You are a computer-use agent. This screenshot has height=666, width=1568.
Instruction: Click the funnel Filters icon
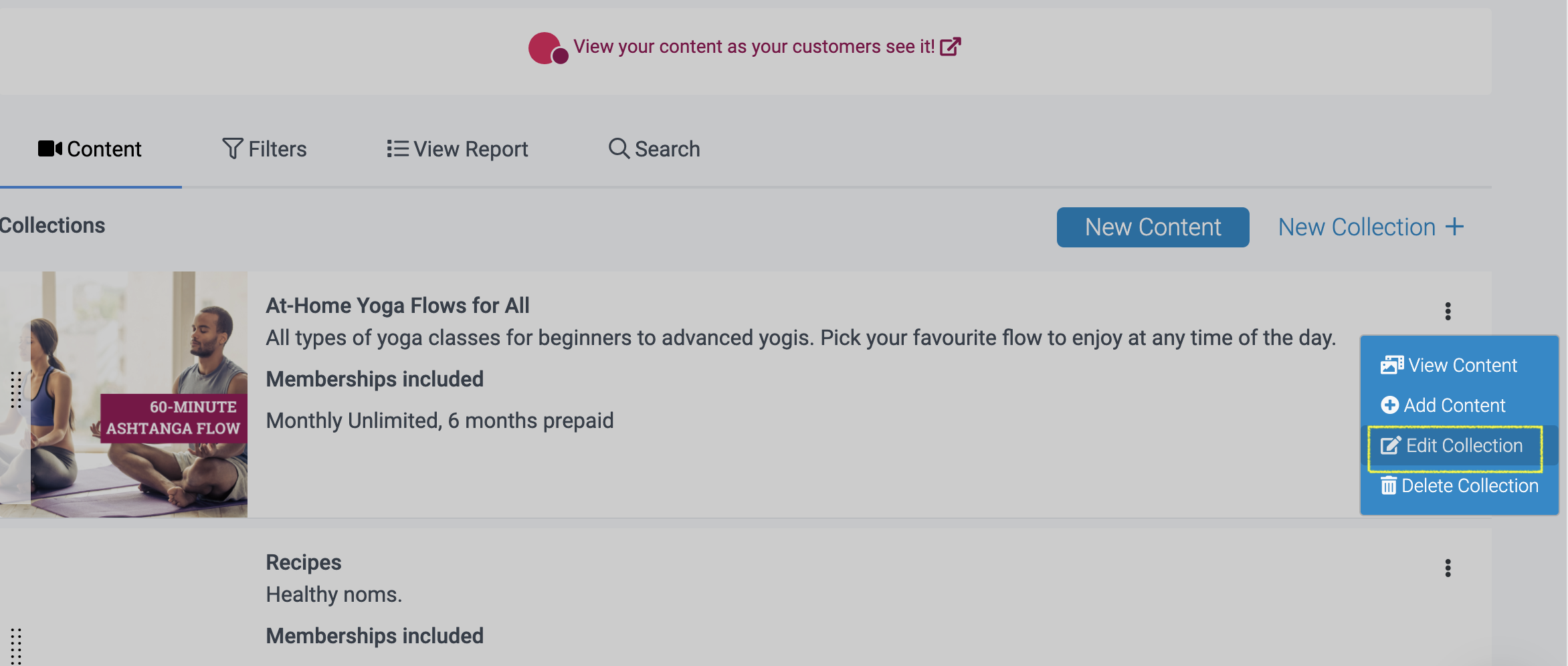coord(232,148)
